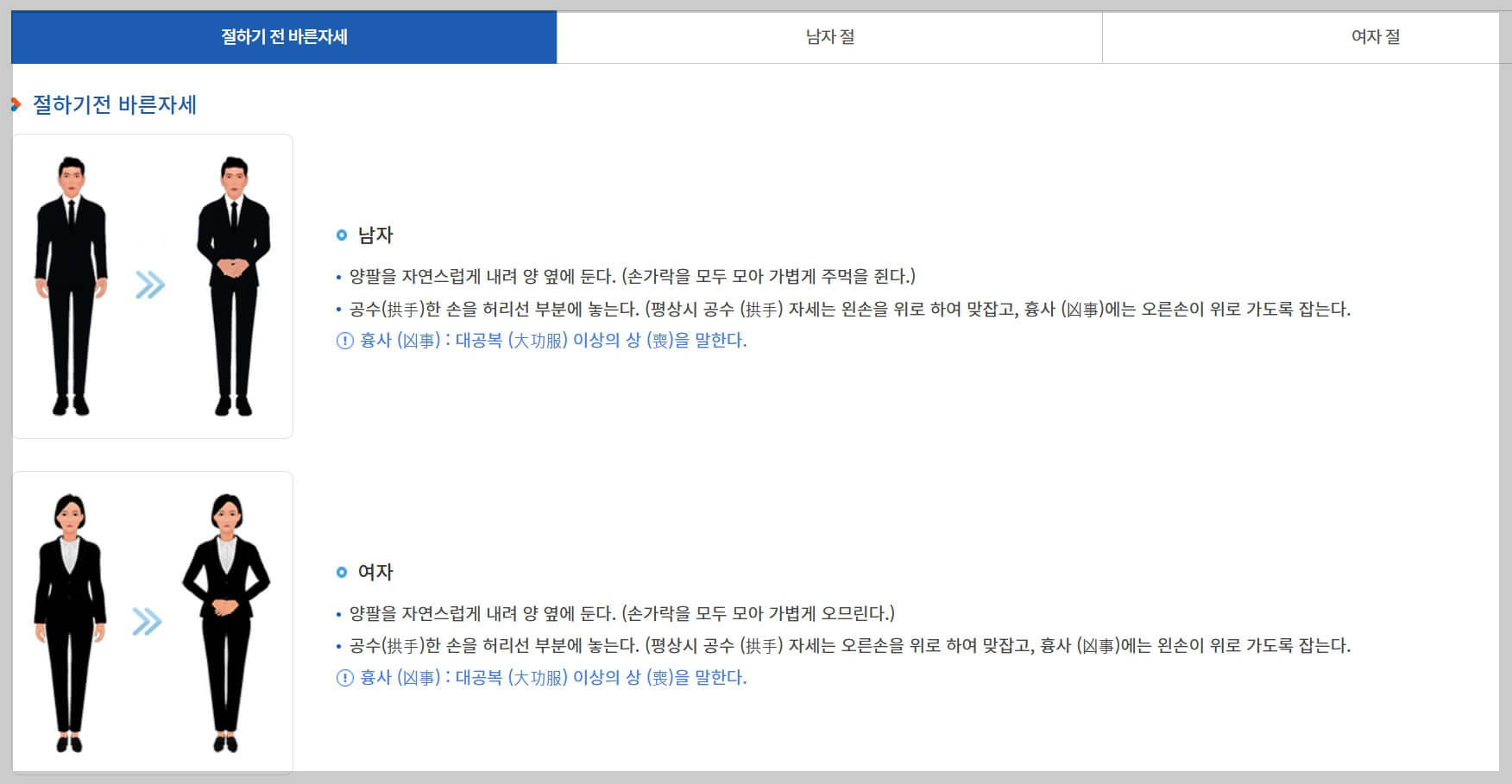Click the blue 흉사 (凶事) note under the 남자 section
The image size is (1512, 784).
552,342
